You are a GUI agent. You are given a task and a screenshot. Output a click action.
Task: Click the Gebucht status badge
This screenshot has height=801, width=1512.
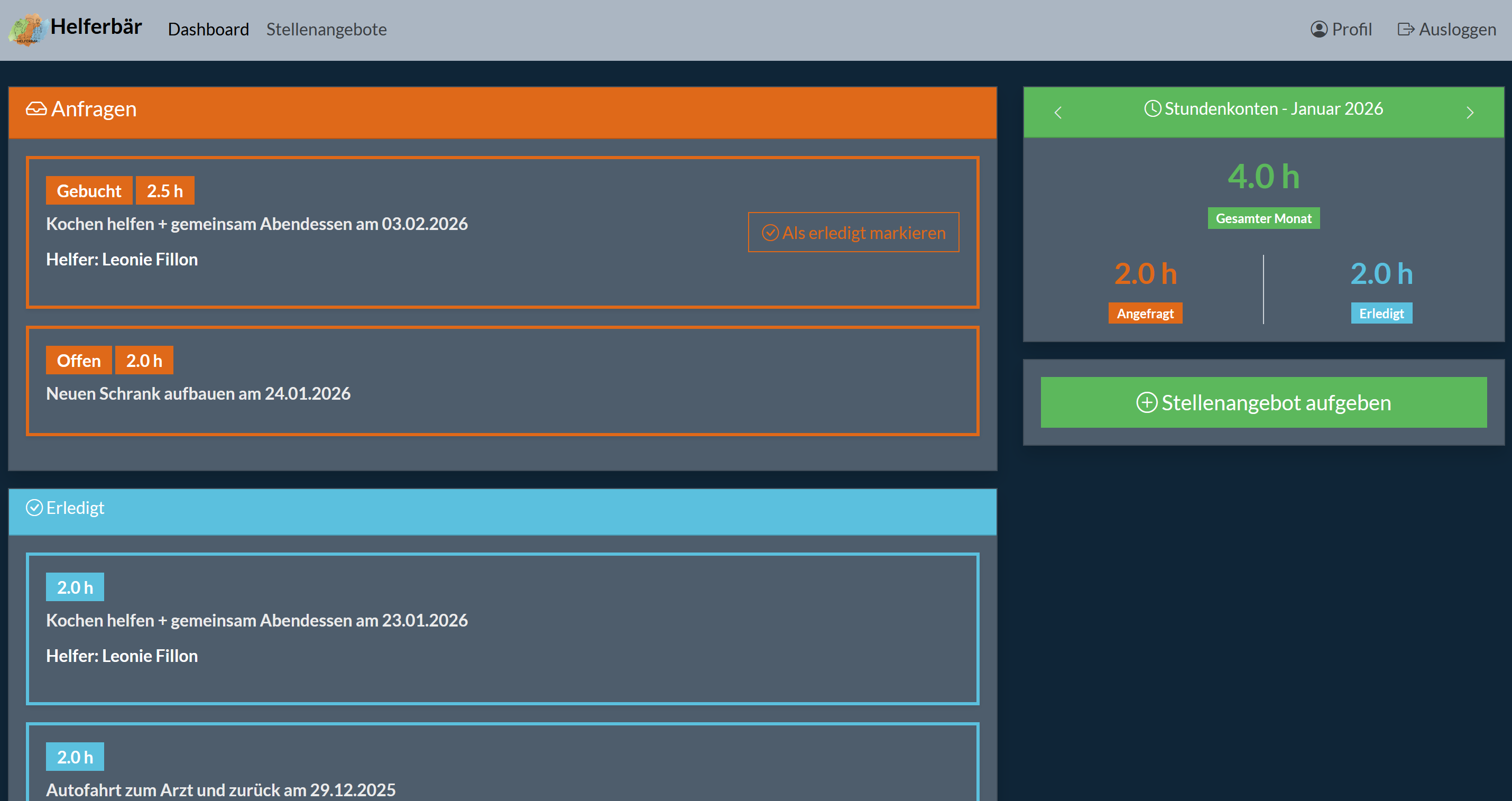[89, 191]
